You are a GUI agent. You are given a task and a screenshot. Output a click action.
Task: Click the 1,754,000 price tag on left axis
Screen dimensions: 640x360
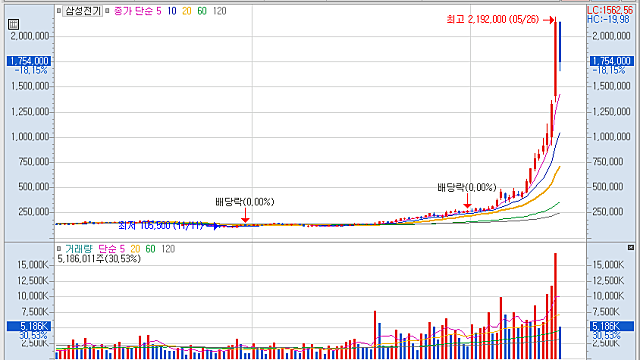tap(29, 61)
